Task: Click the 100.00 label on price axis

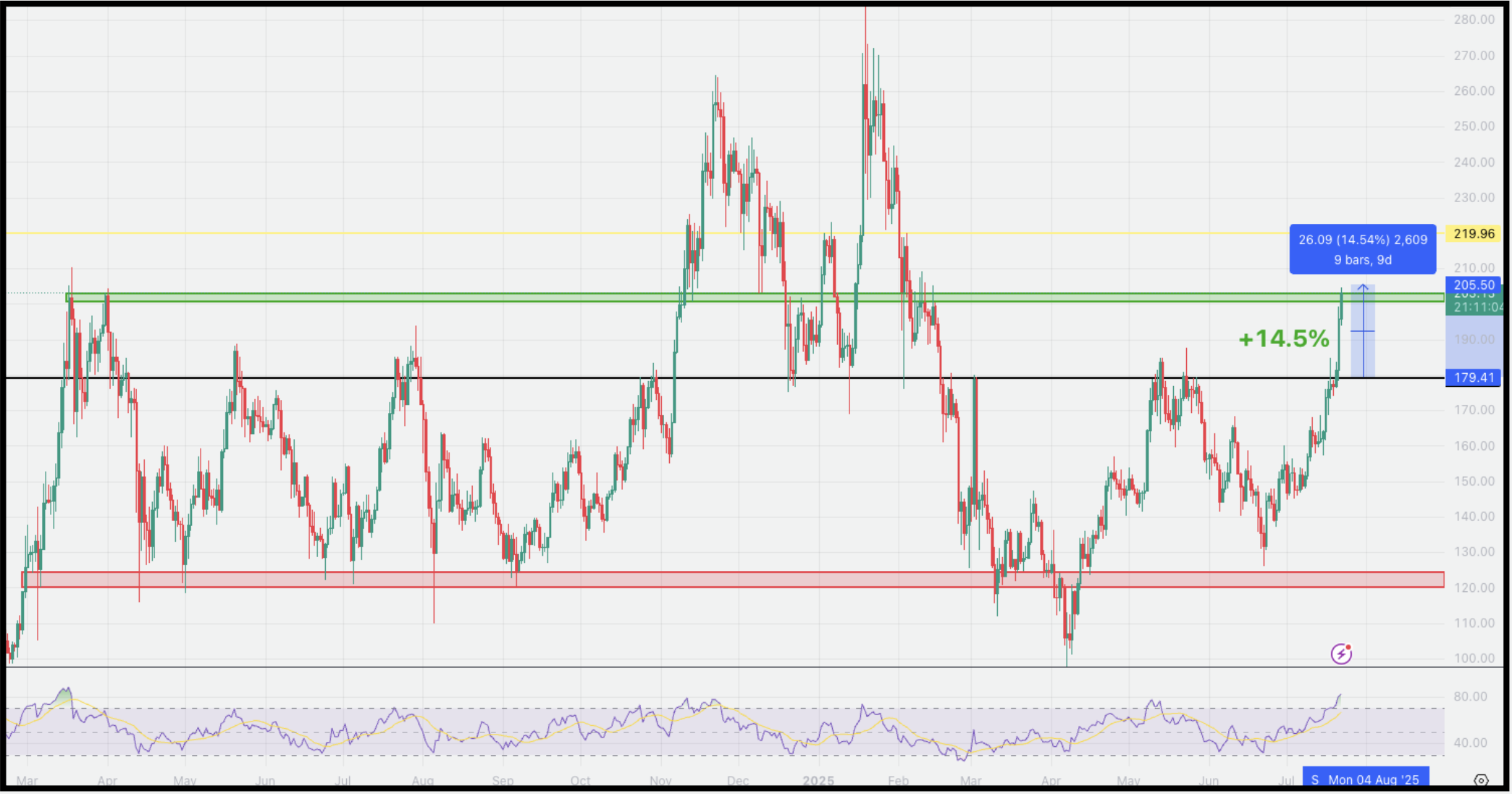Action: point(1474,659)
